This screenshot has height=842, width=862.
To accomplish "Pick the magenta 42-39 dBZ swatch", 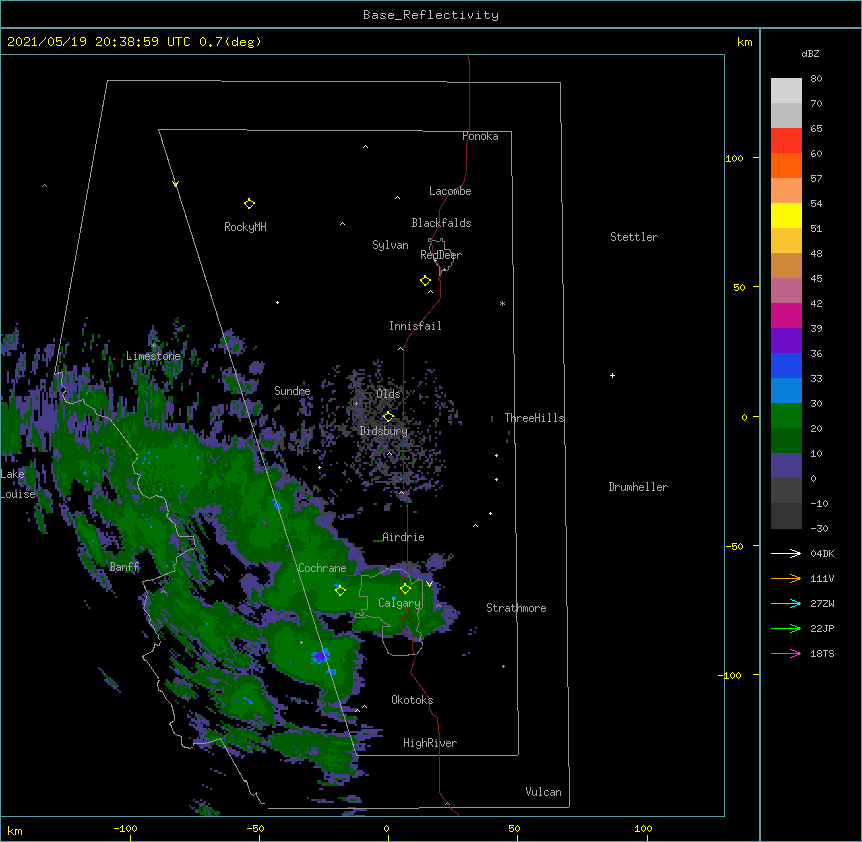I will tap(786, 315).
